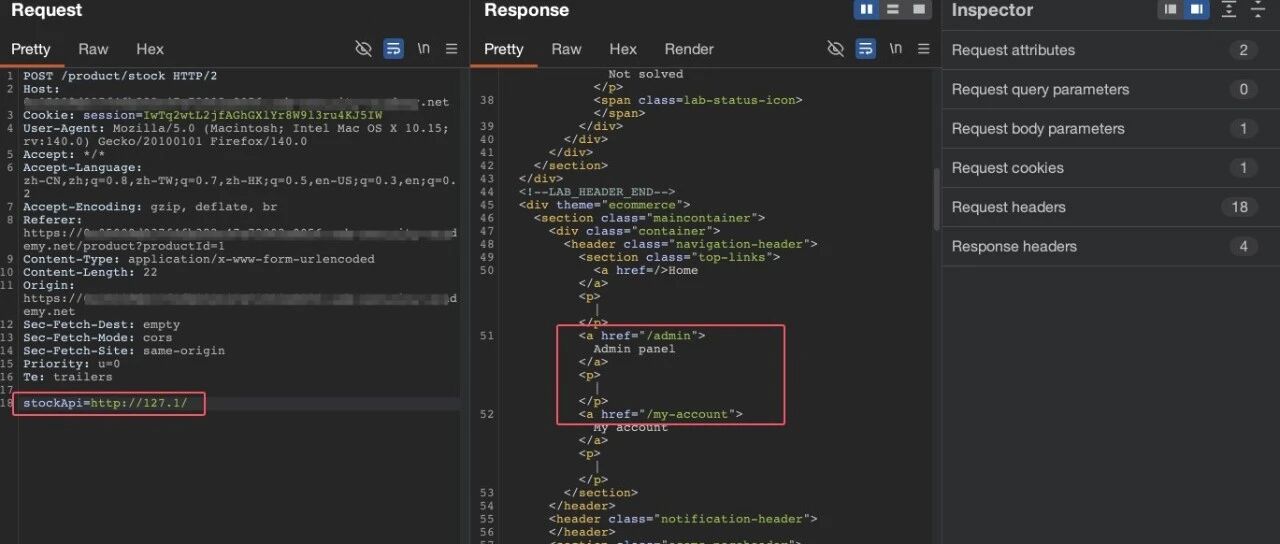Click the Request headers count badge 18

[x=1241, y=207]
